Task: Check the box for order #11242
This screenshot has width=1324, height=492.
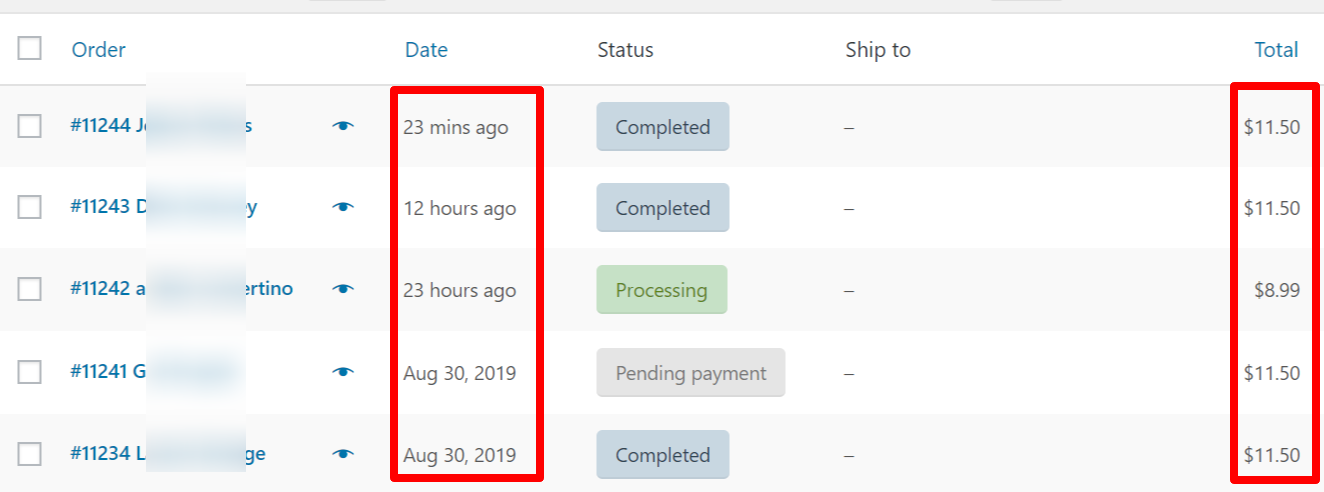Action: tap(30, 289)
